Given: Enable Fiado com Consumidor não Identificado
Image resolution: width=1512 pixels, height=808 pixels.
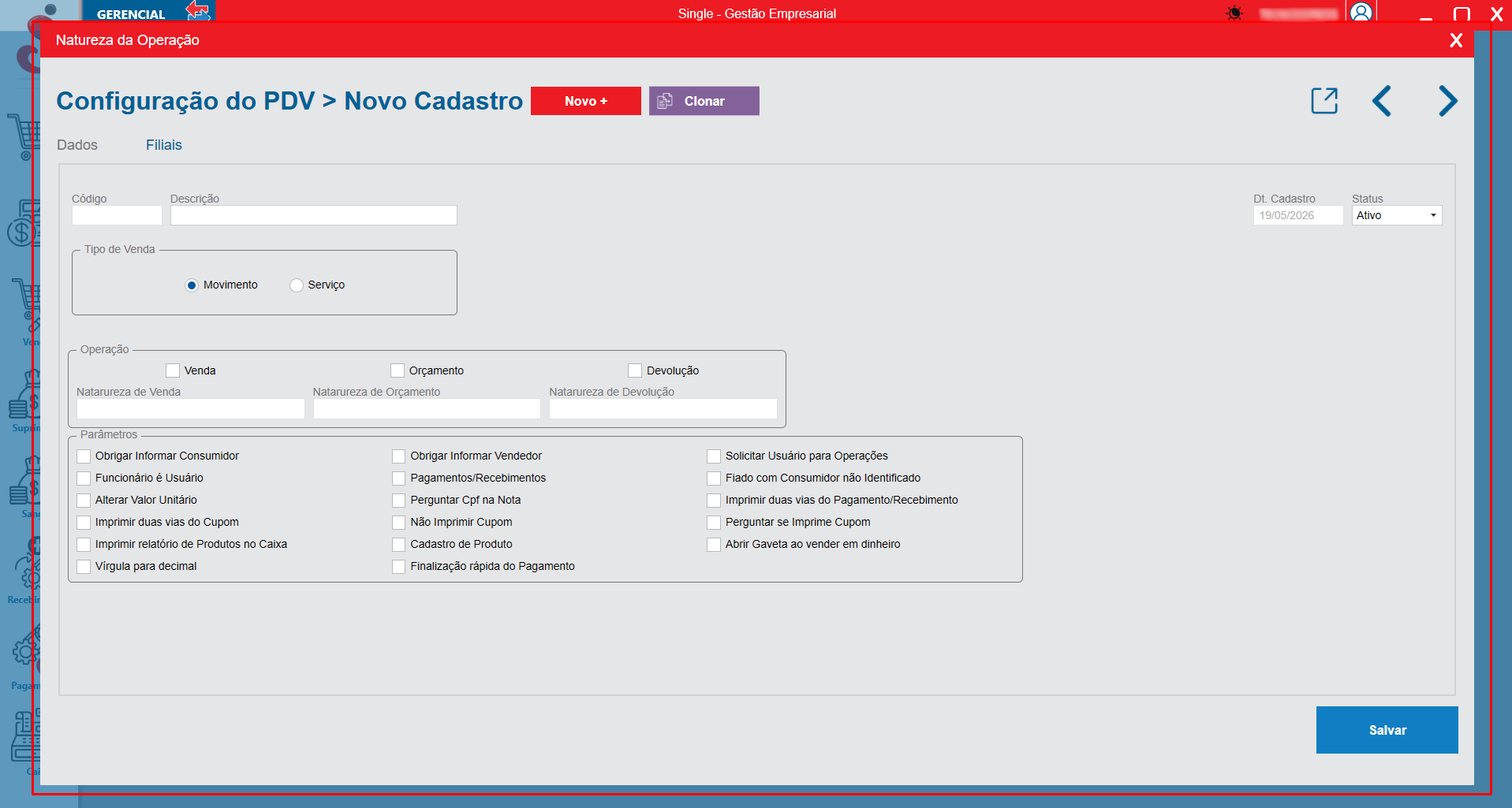Looking at the screenshot, I should click(x=714, y=478).
